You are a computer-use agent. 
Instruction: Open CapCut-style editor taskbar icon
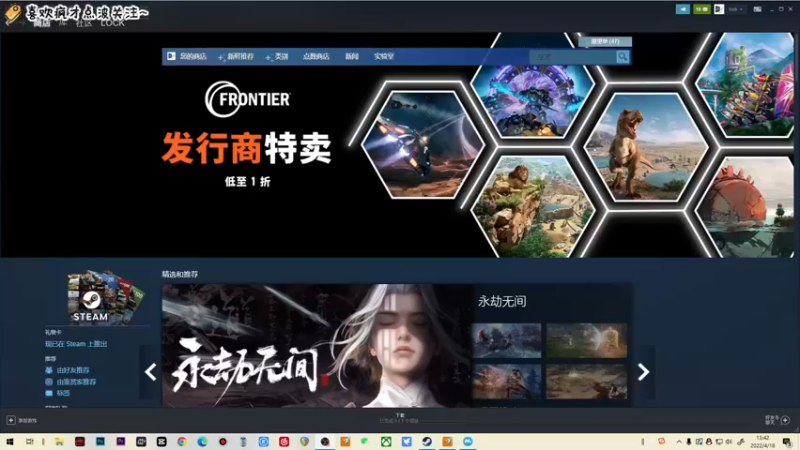point(161,441)
